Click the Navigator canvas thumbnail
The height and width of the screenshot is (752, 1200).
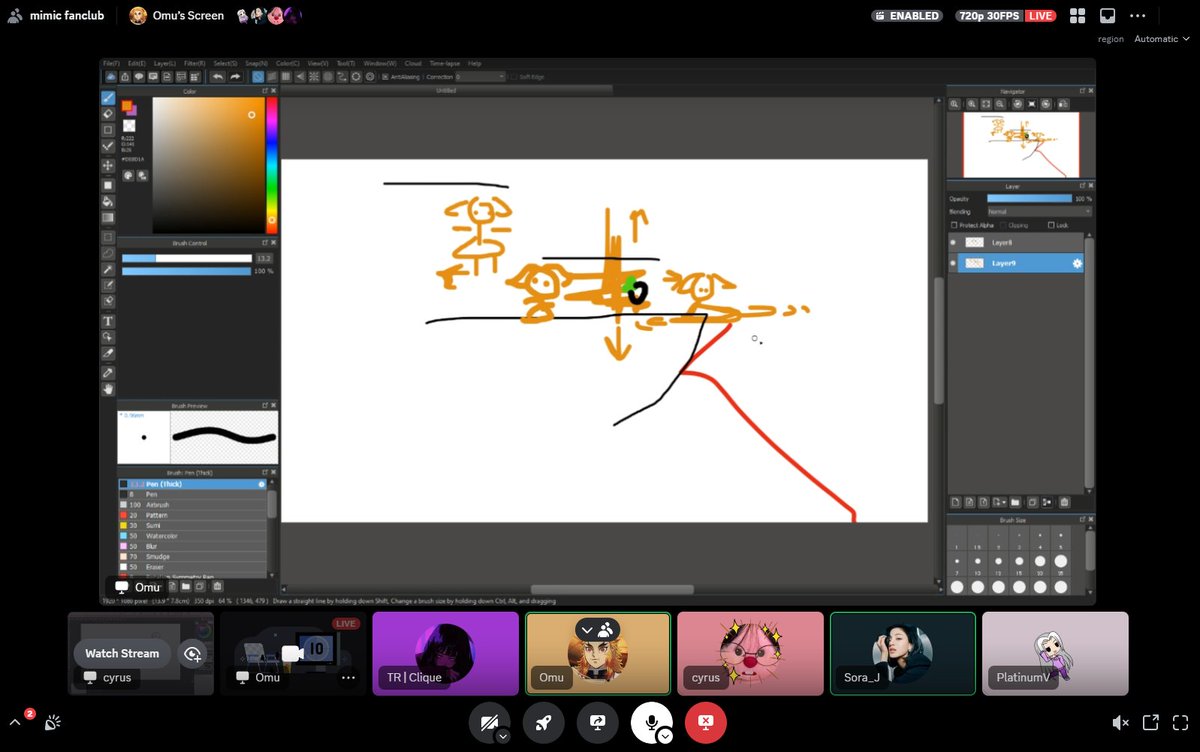[1021, 144]
